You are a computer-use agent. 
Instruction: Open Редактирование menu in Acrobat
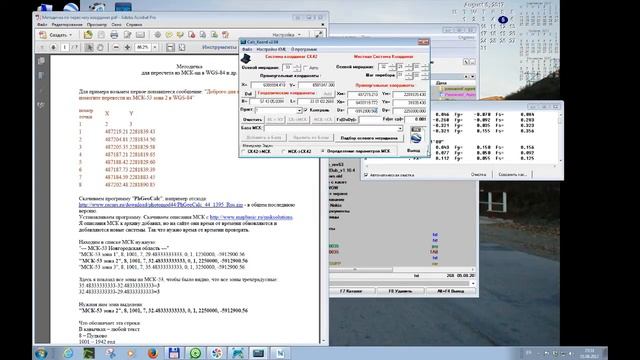point(67,25)
